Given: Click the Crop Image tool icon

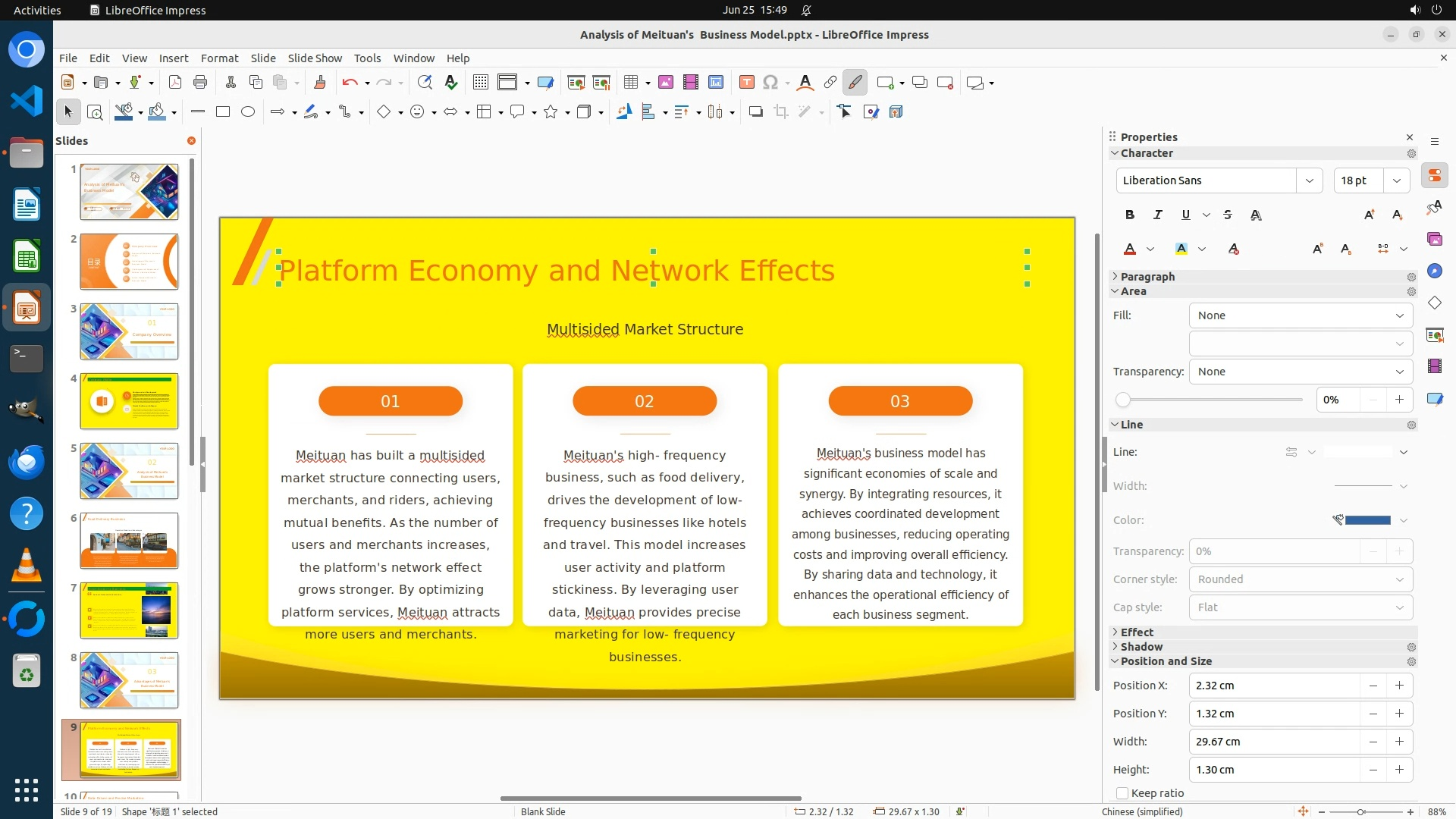Looking at the screenshot, I should [780, 112].
